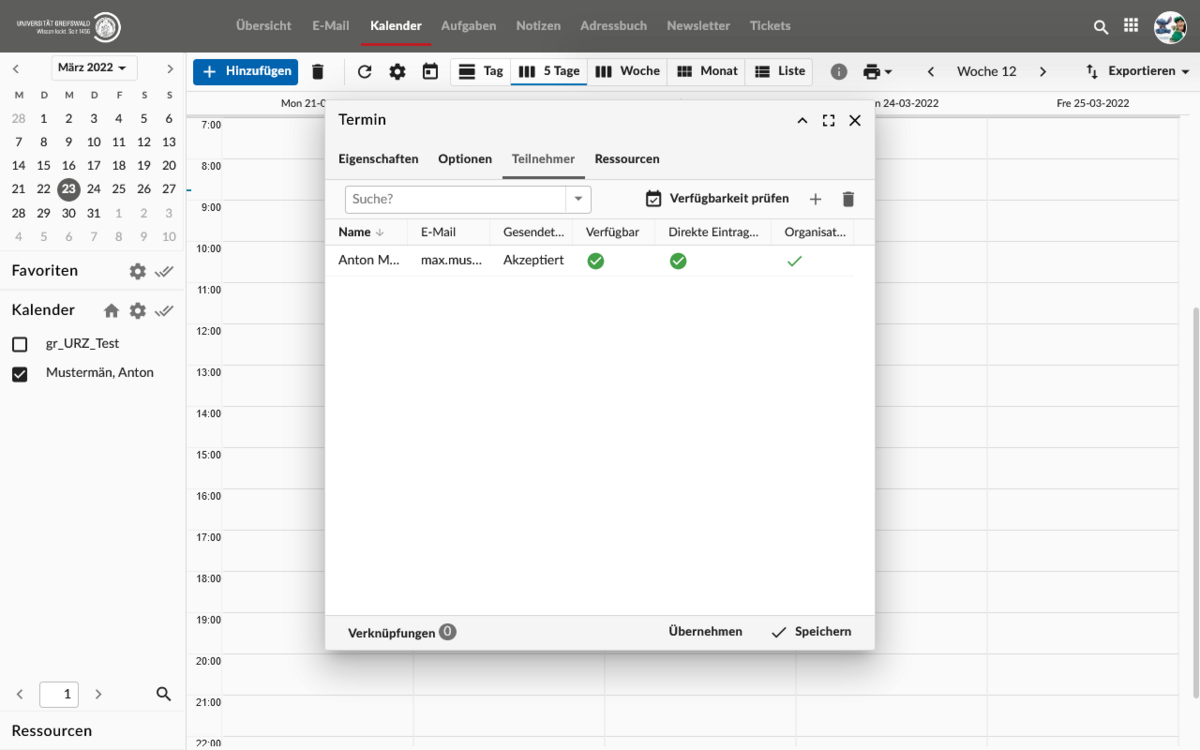Click Verfügbarkeit prüfen button
The image size is (1200, 750).
coord(717,199)
